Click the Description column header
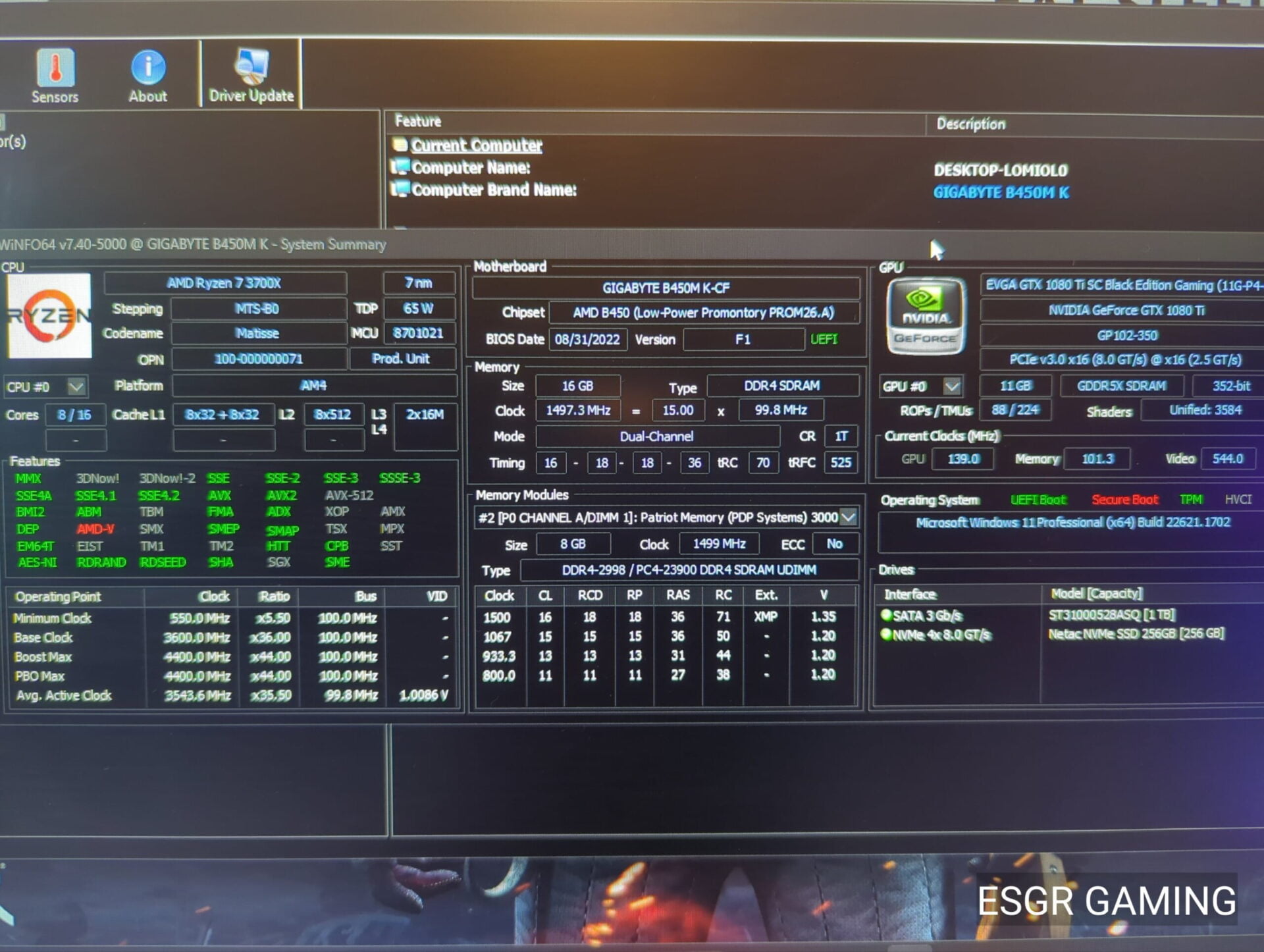Screen dimensions: 1264x952 pos(971,124)
